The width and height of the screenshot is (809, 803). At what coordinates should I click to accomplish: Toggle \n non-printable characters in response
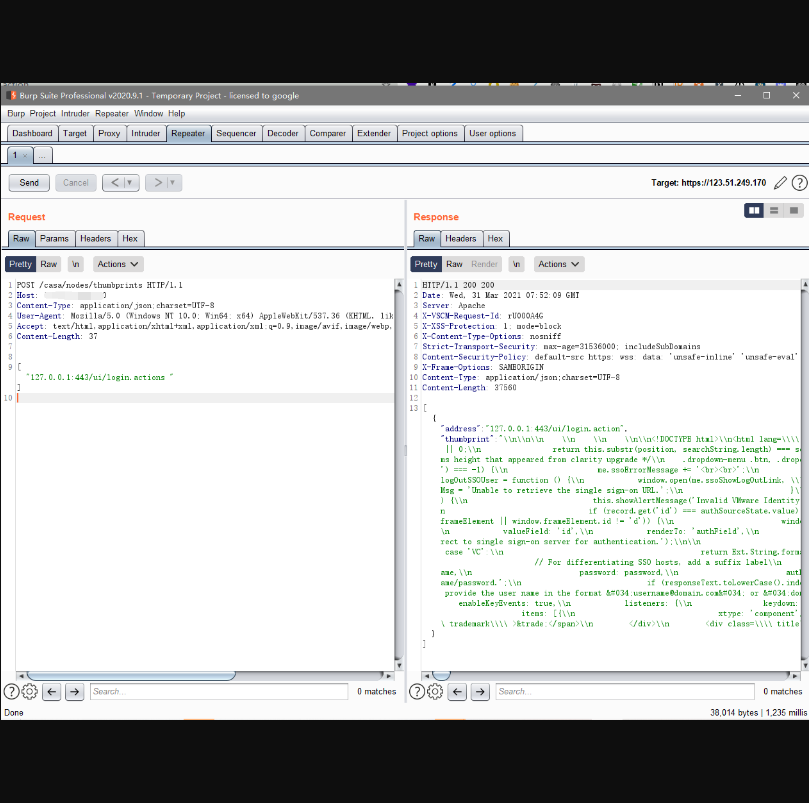click(516, 264)
